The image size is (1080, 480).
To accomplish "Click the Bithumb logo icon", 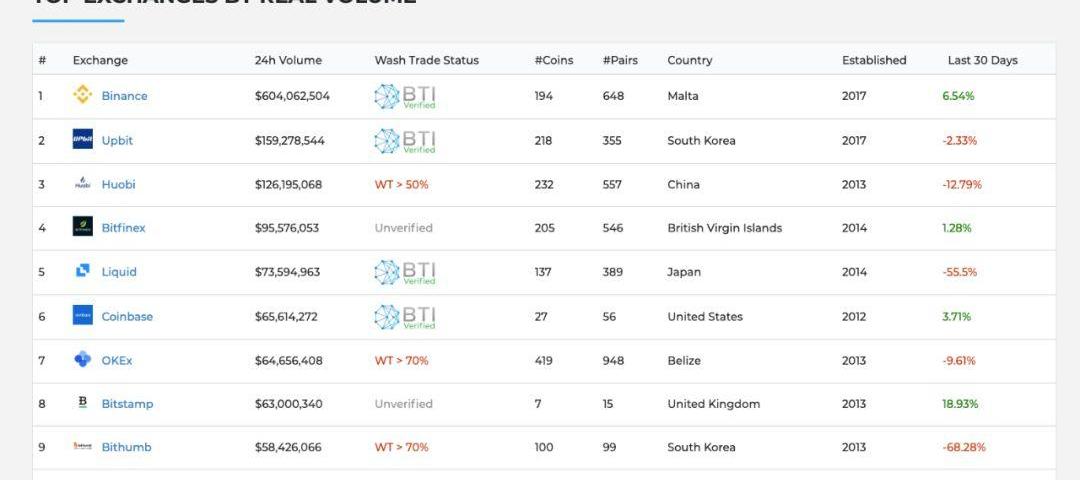I will click(83, 447).
